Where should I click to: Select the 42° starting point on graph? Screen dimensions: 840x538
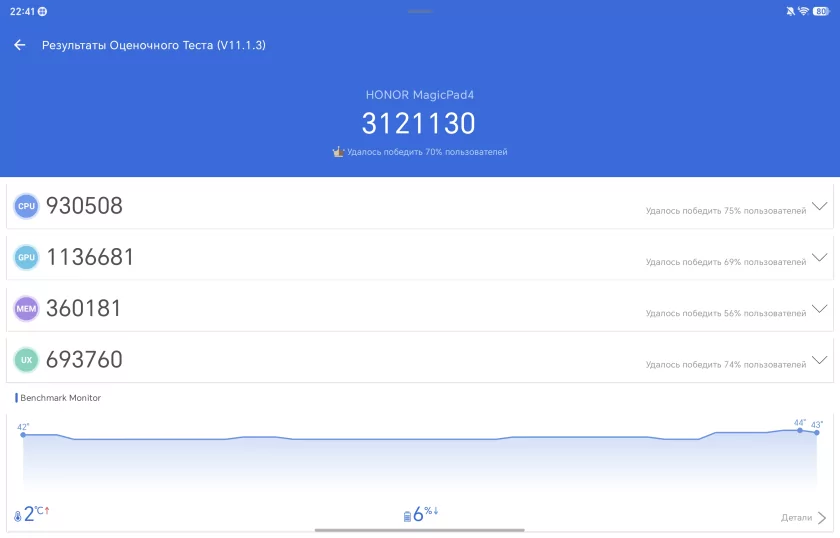23,435
